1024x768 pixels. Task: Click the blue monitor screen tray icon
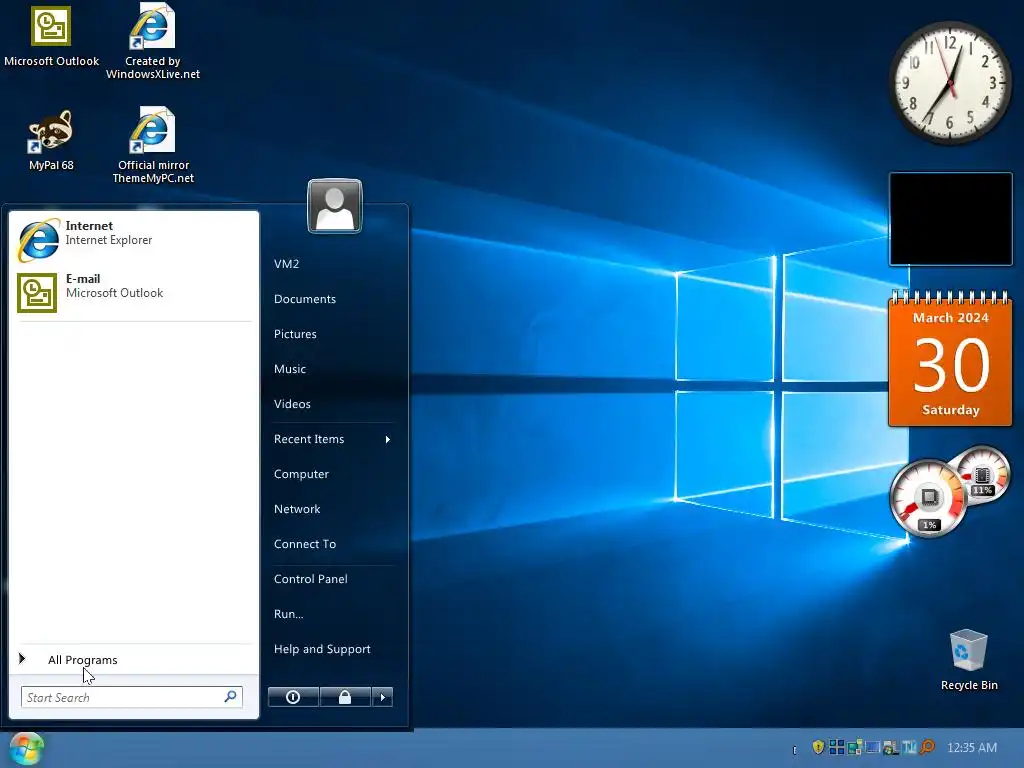873,747
